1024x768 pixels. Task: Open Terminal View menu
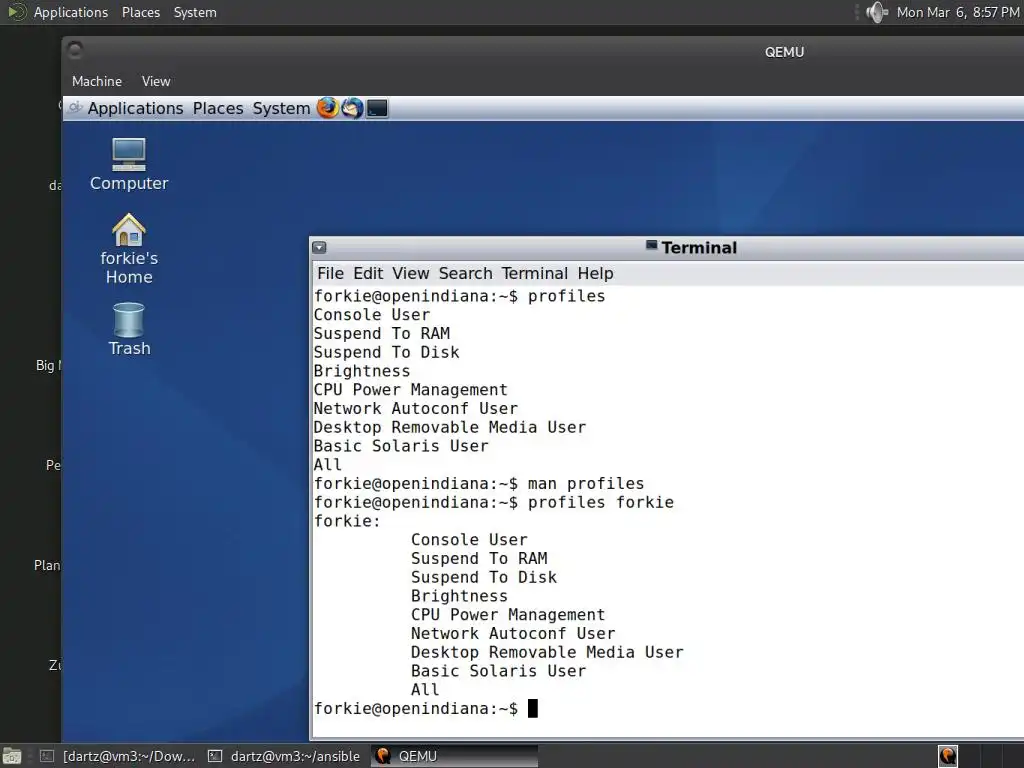(410, 273)
